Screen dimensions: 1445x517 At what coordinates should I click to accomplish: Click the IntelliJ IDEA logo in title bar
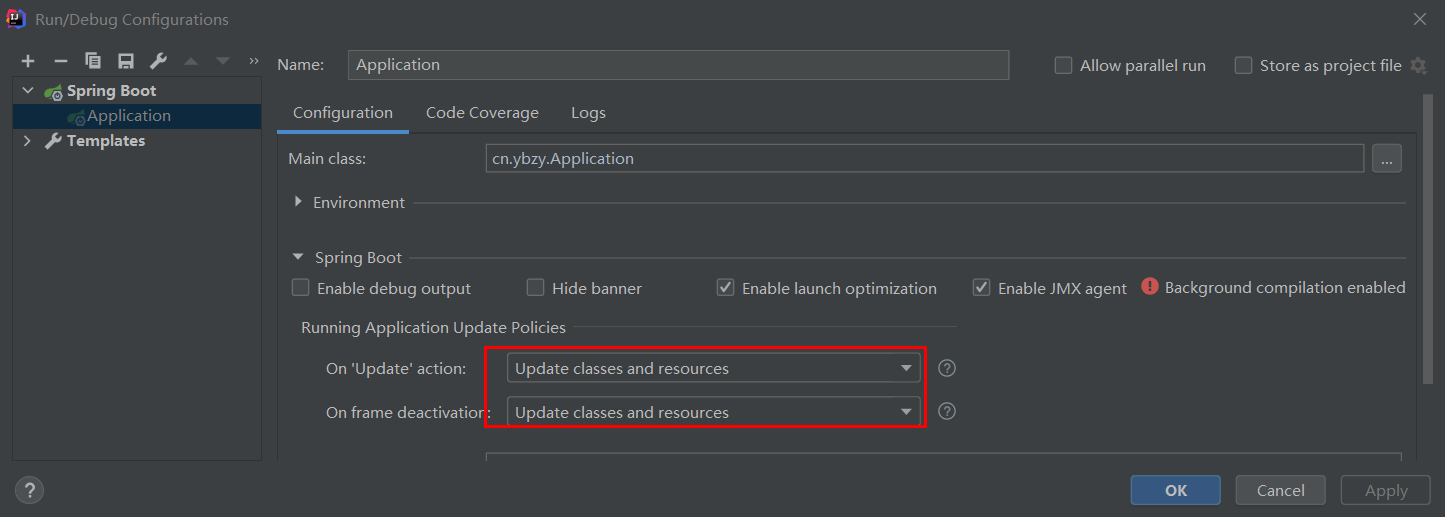point(17,19)
